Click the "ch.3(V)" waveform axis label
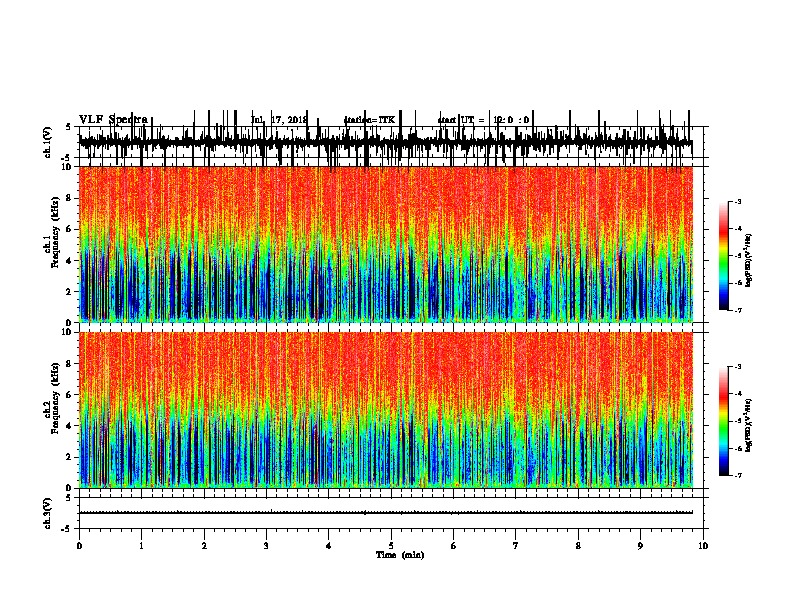Screen dimensions: 792x612 coord(48,513)
